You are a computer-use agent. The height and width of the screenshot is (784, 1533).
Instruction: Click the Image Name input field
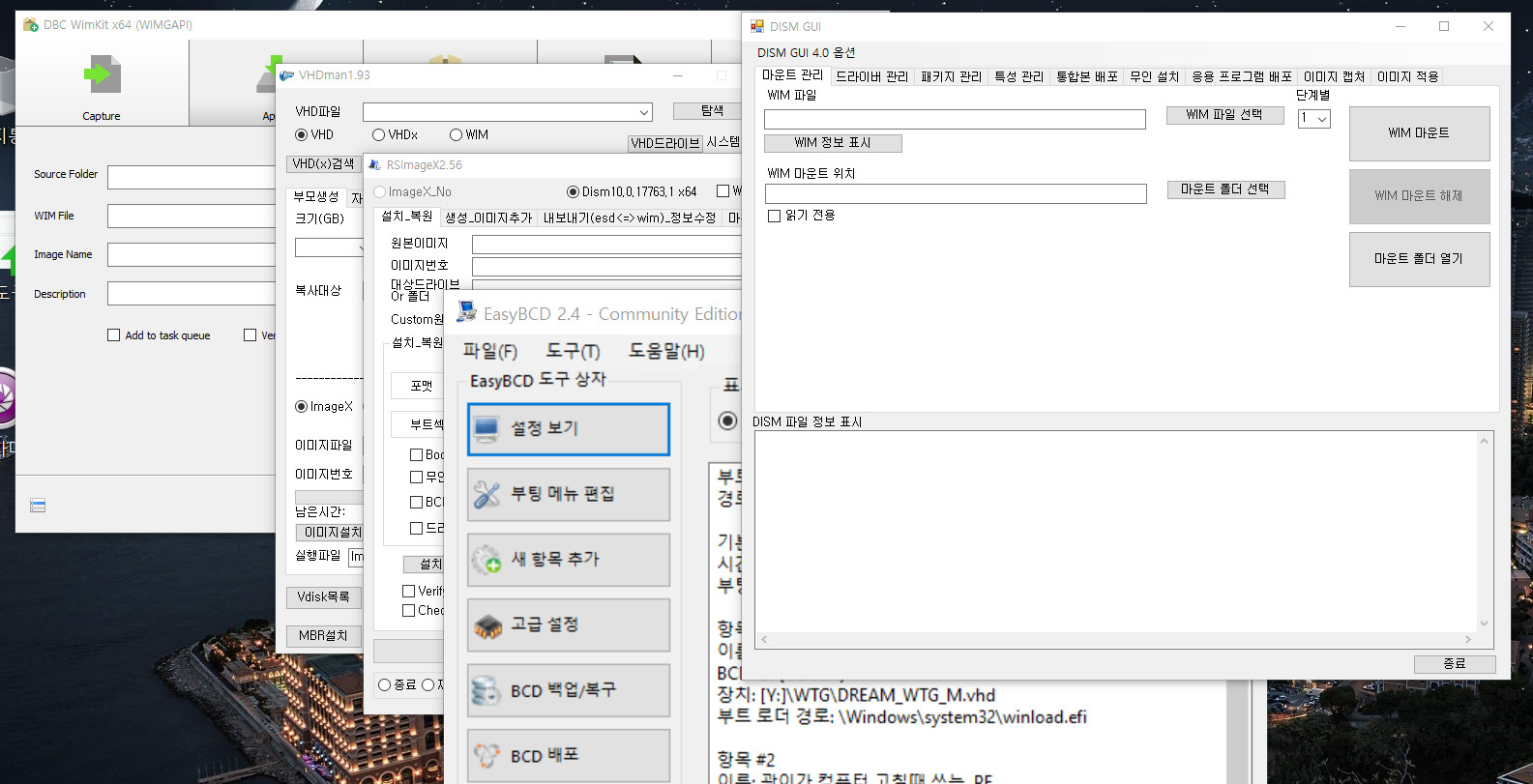pyautogui.click(x=192, y=255)
